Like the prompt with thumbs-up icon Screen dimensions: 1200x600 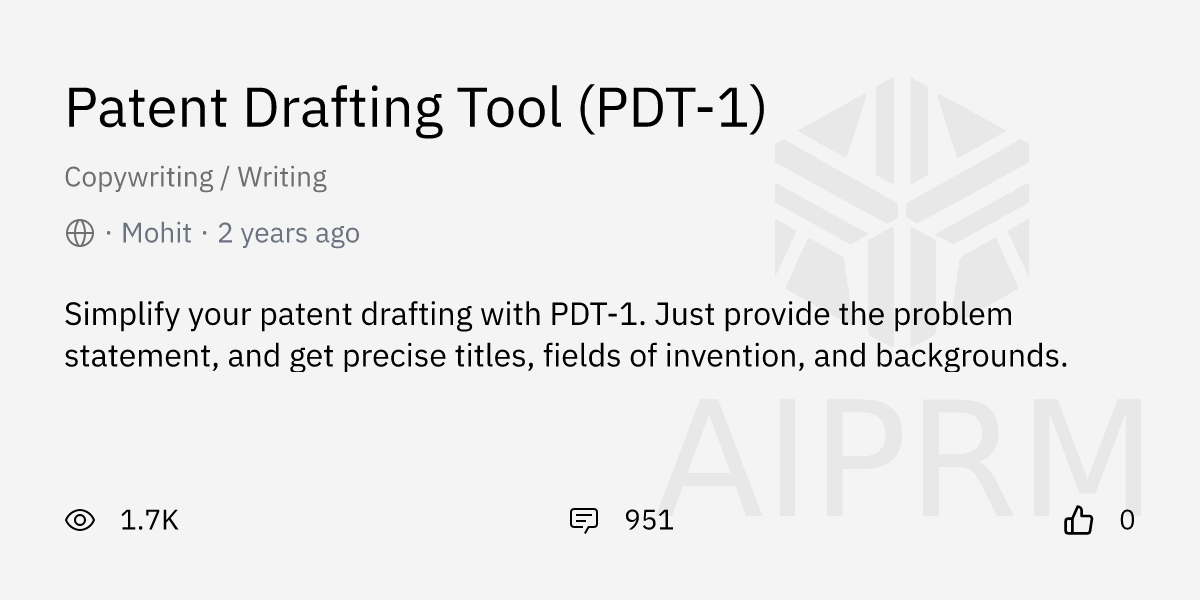[1078, 520]
